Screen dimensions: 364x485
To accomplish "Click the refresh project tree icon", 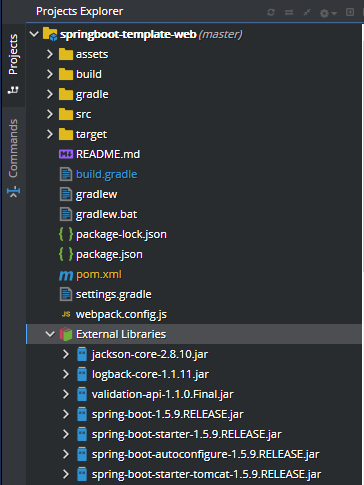I will click(x=271, y=12).
